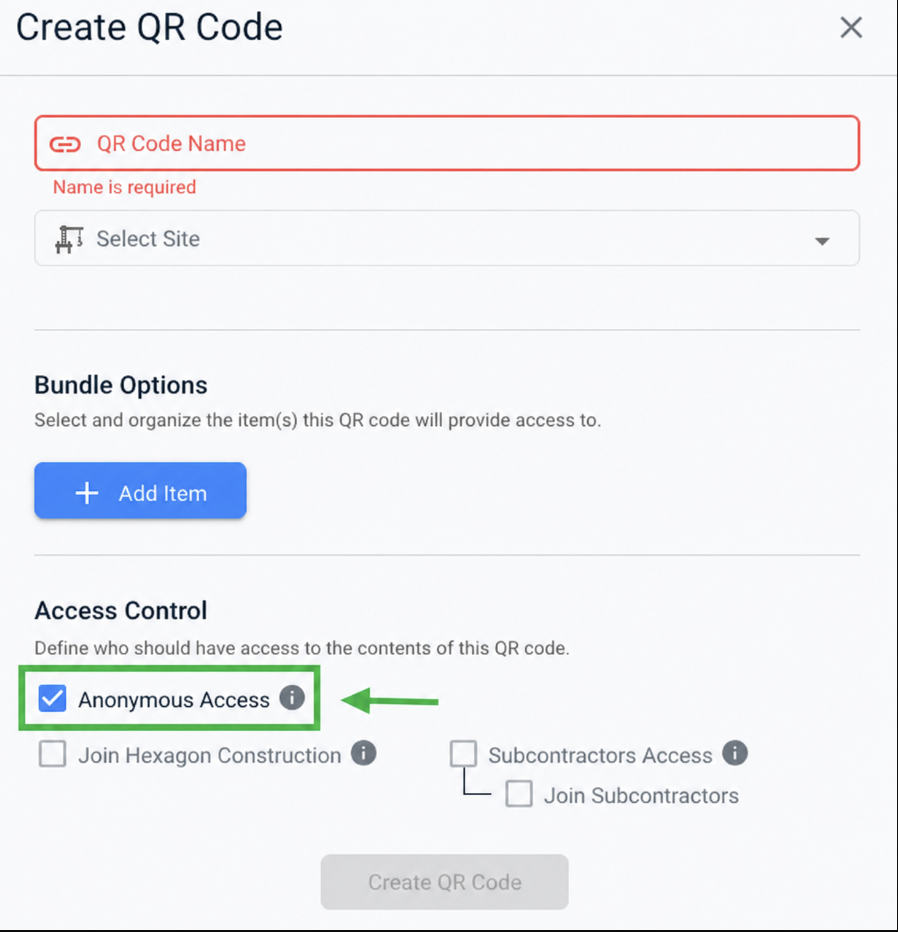Click the Join Hexagon Construction label
This screenshot has height=932, width=898.
tap(210, 756)
